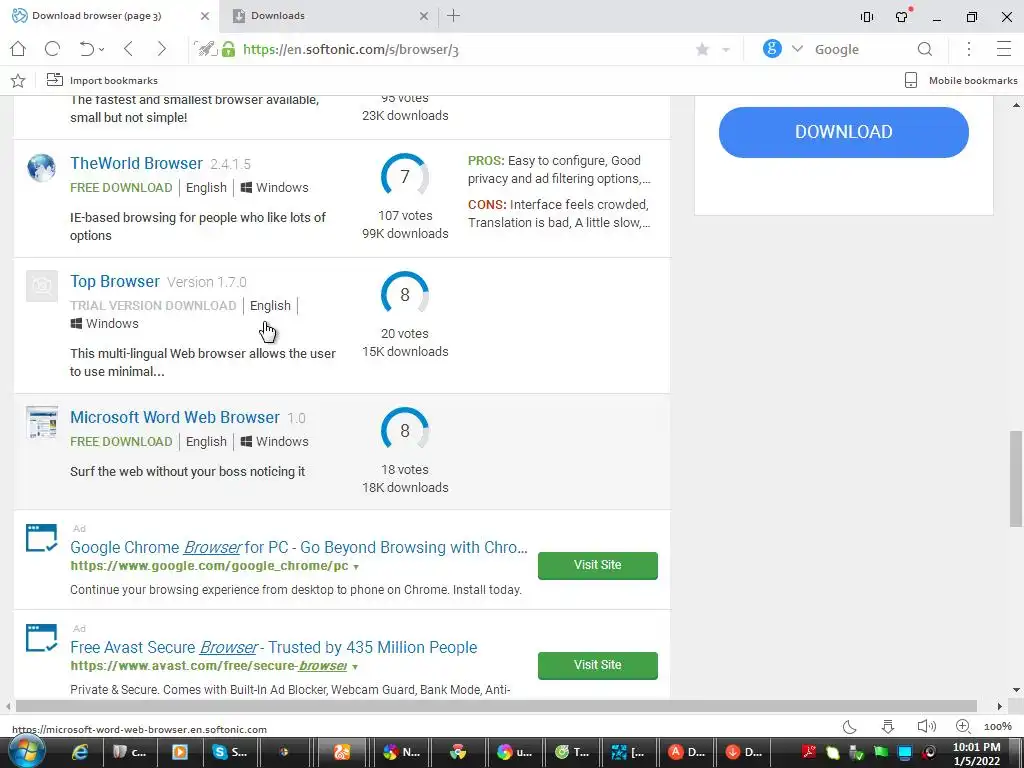Open the download manager status bar icon

pyautogui.click(x=888, y=726)
